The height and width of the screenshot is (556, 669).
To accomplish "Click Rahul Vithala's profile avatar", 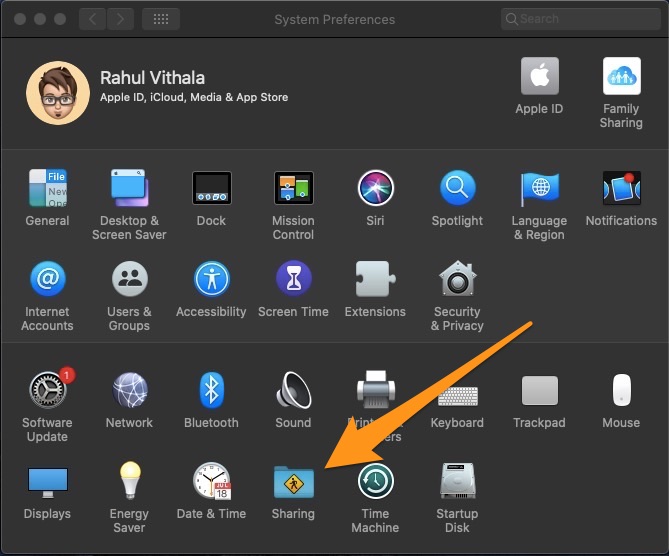I will [x=58, y=93].
